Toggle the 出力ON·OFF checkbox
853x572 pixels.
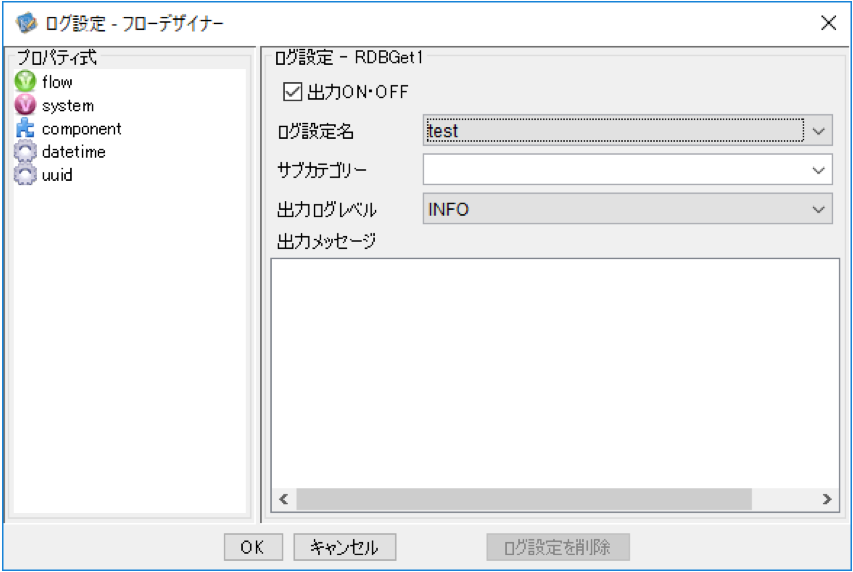click(x=292, y=91)
